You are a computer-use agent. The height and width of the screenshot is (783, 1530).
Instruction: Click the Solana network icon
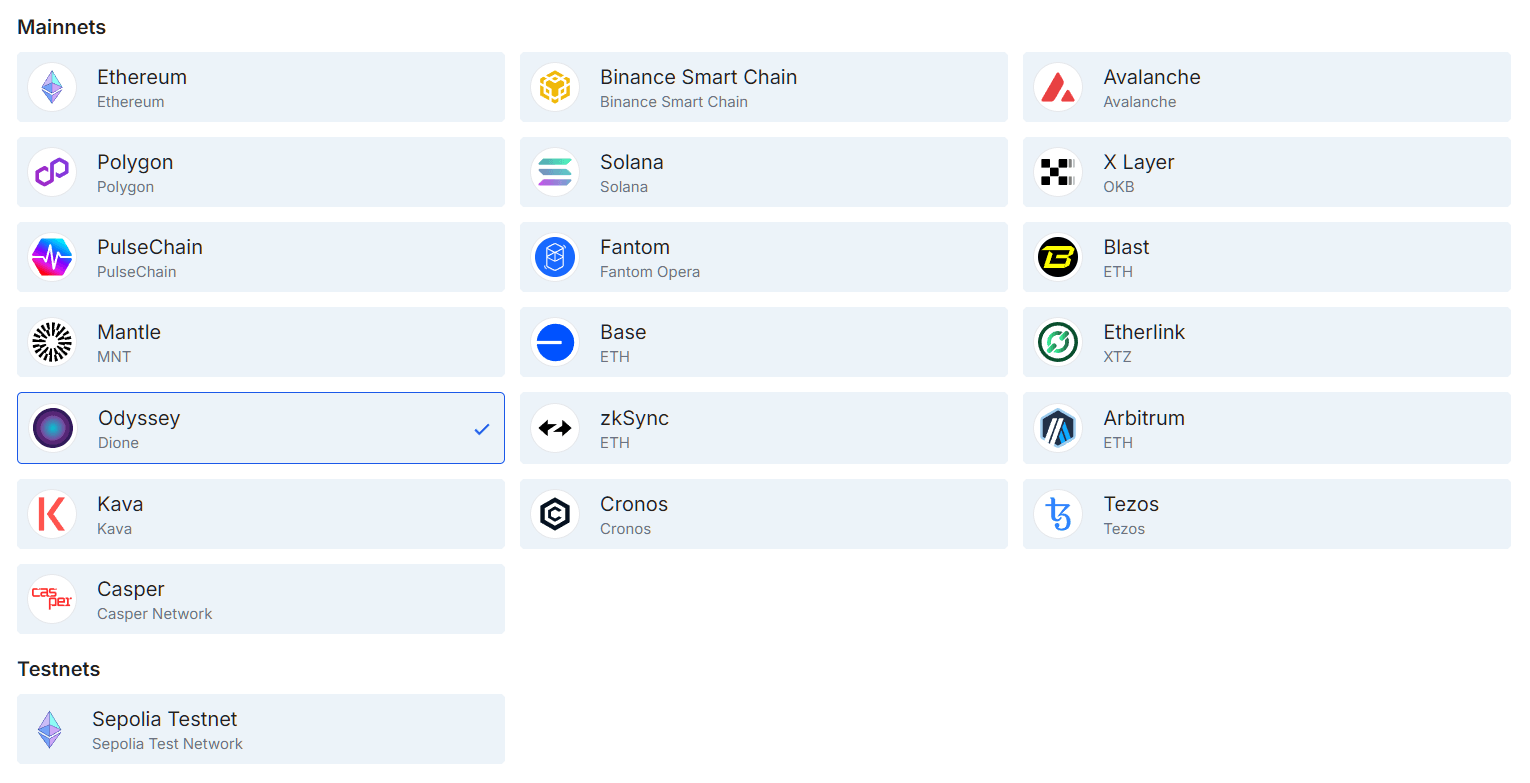point(555,172)
